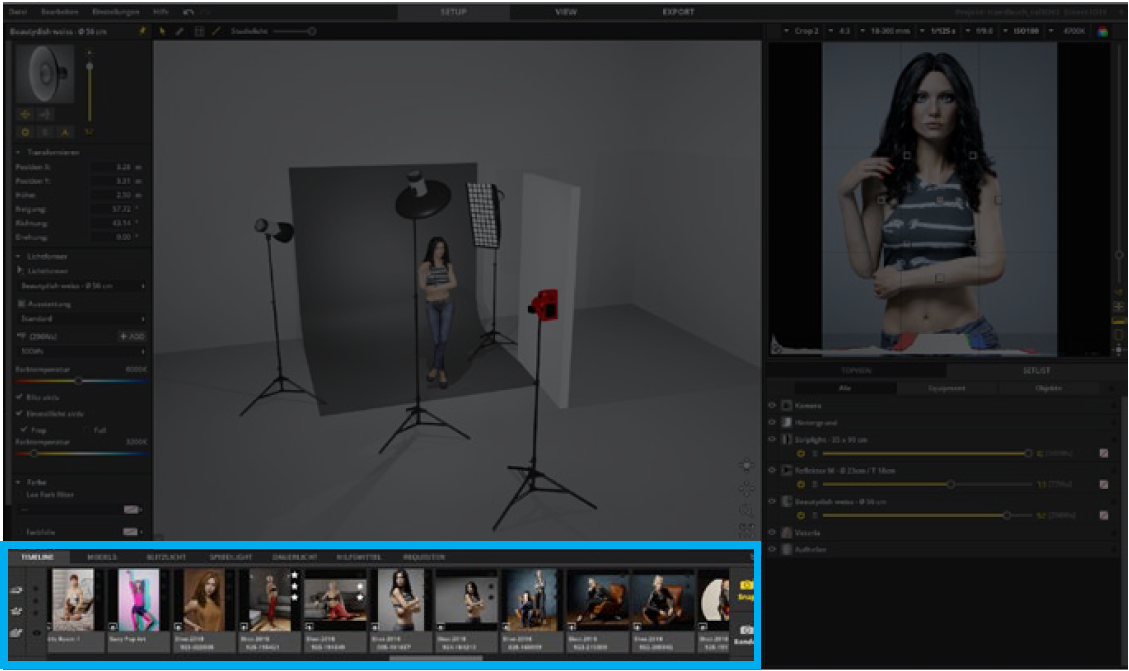Click the RGB color wheel icon
Viewport: 1129px width, 671px height.
pos(1103,31)
